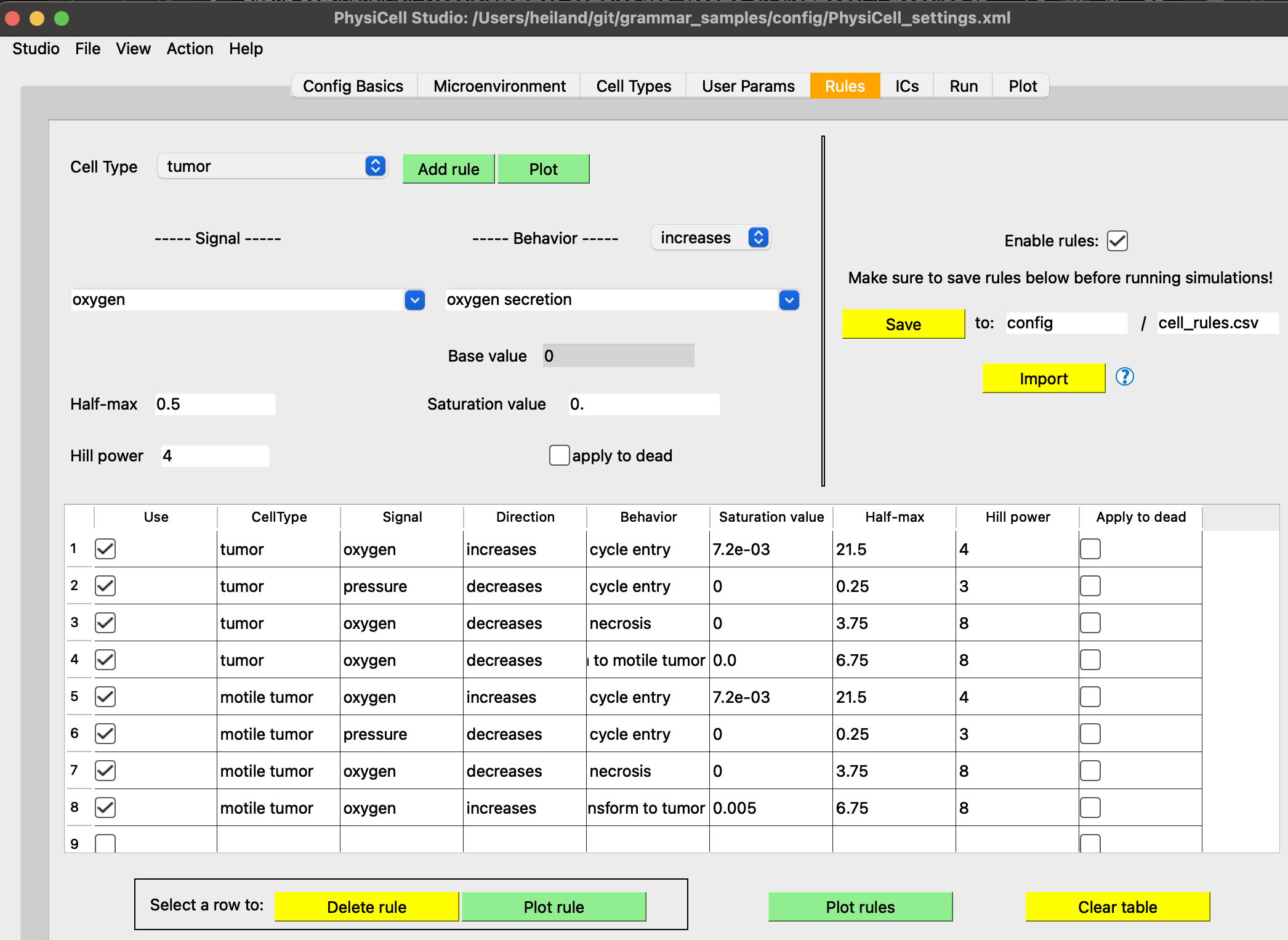Save the rules with the Save button
The height and width of the screenshot is (940, 1288).
pyautogui.click(x=903, y=324)
